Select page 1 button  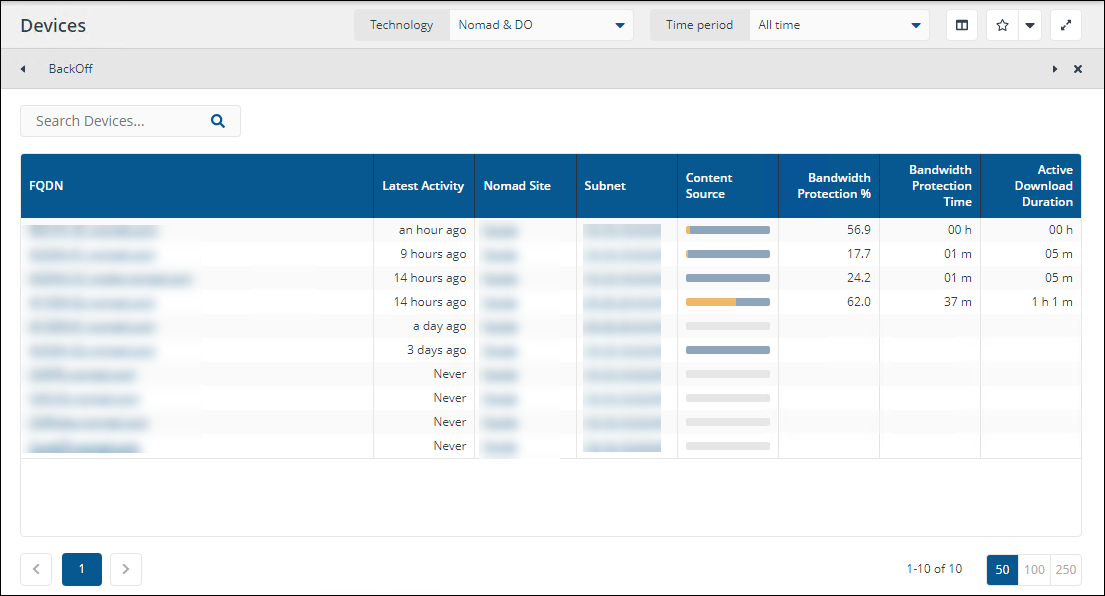[x=82, y=569]
